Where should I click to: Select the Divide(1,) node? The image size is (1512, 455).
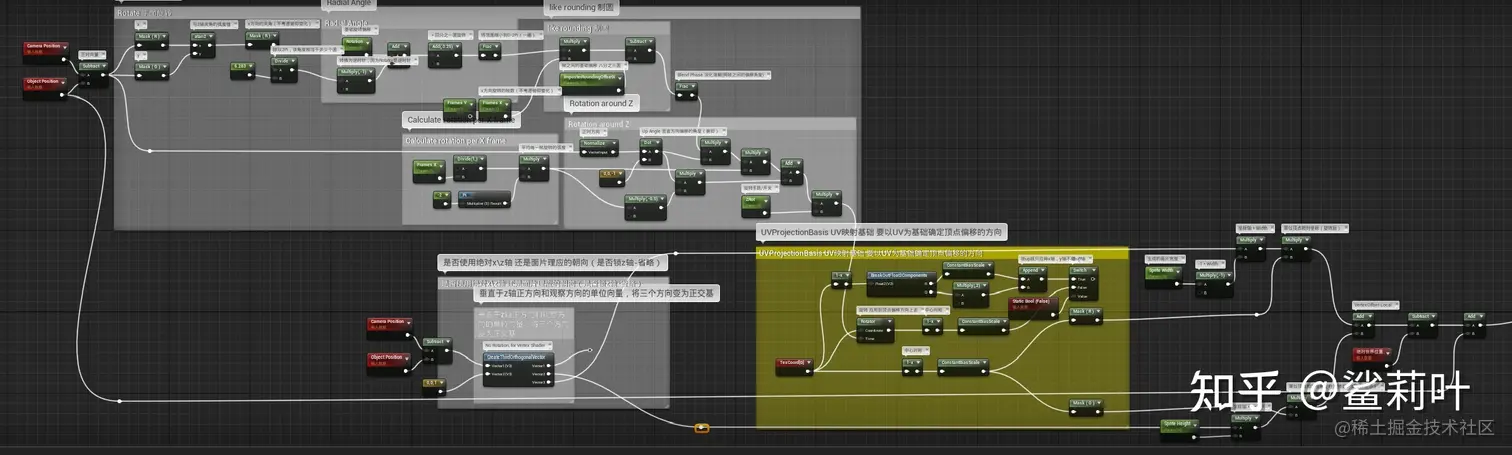click(469, 167)
